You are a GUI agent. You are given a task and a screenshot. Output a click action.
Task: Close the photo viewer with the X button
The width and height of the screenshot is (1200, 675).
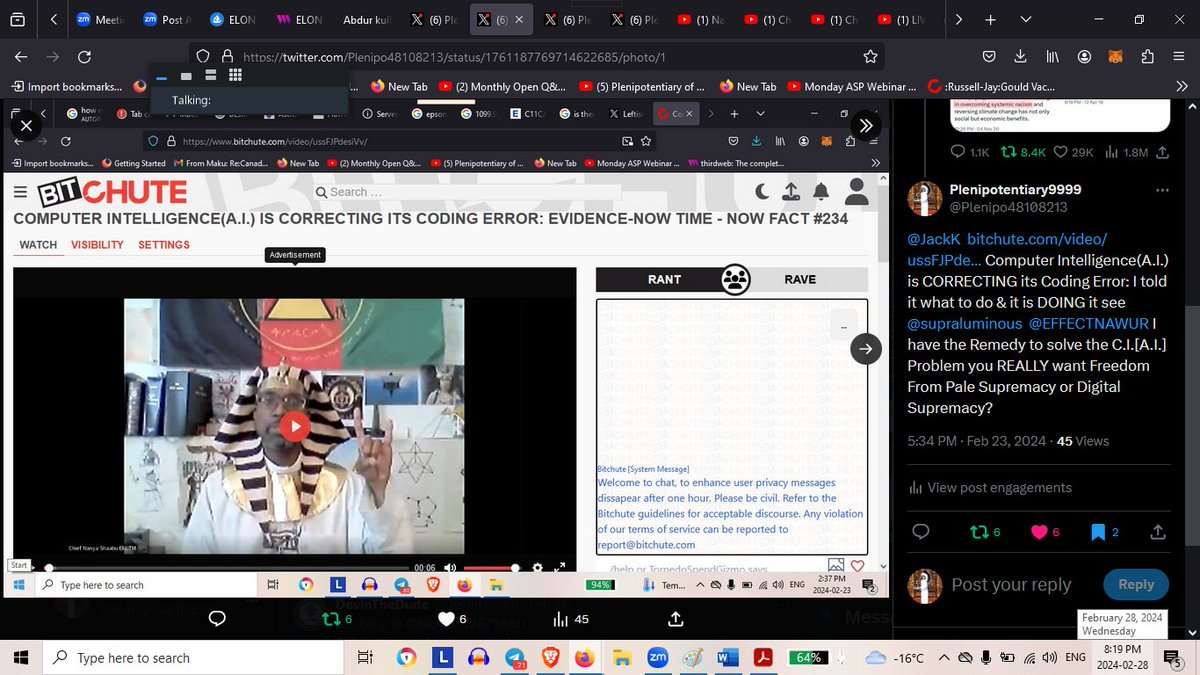[26, 125]
